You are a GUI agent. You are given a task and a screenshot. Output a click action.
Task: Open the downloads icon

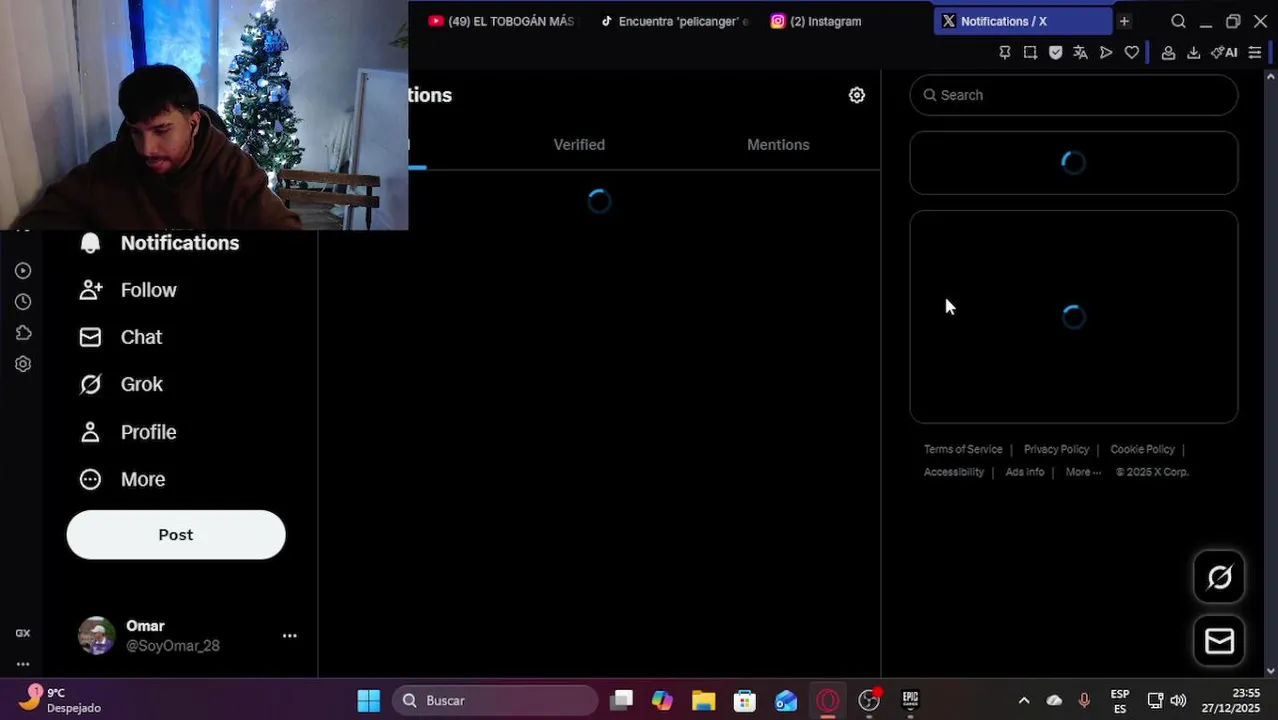(x=1193, y=53)
